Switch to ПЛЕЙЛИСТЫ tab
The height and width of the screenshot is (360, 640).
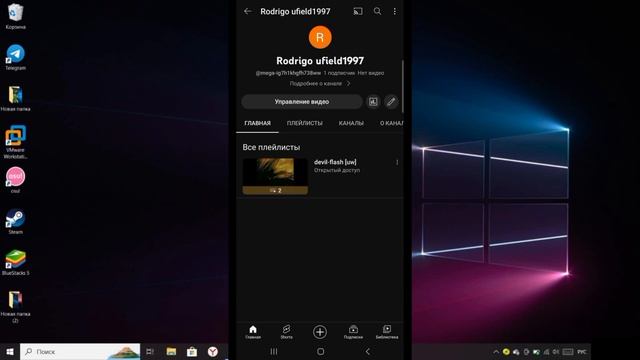(304, 123)
